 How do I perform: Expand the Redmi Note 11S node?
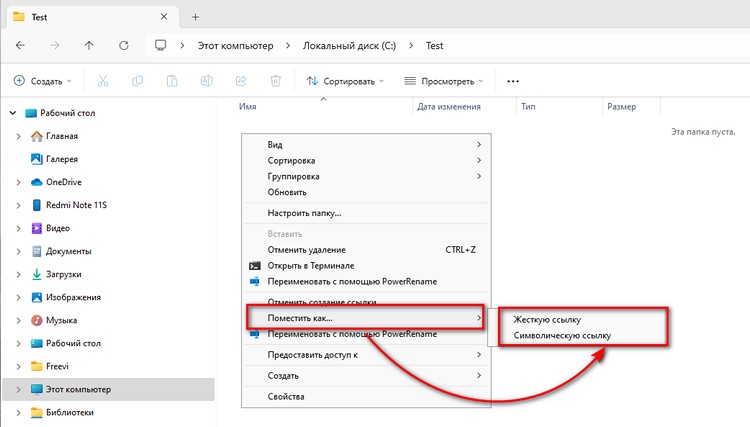[18, 205]
